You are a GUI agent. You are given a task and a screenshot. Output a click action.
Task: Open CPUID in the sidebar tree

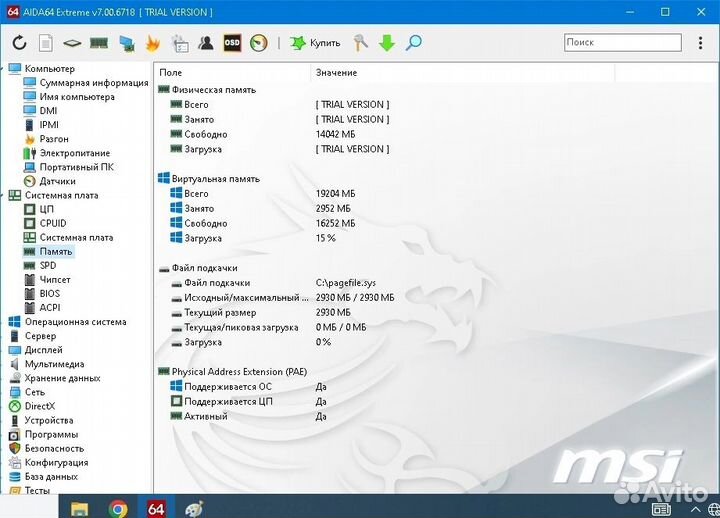pyautogui.click(x=52, y=224)
